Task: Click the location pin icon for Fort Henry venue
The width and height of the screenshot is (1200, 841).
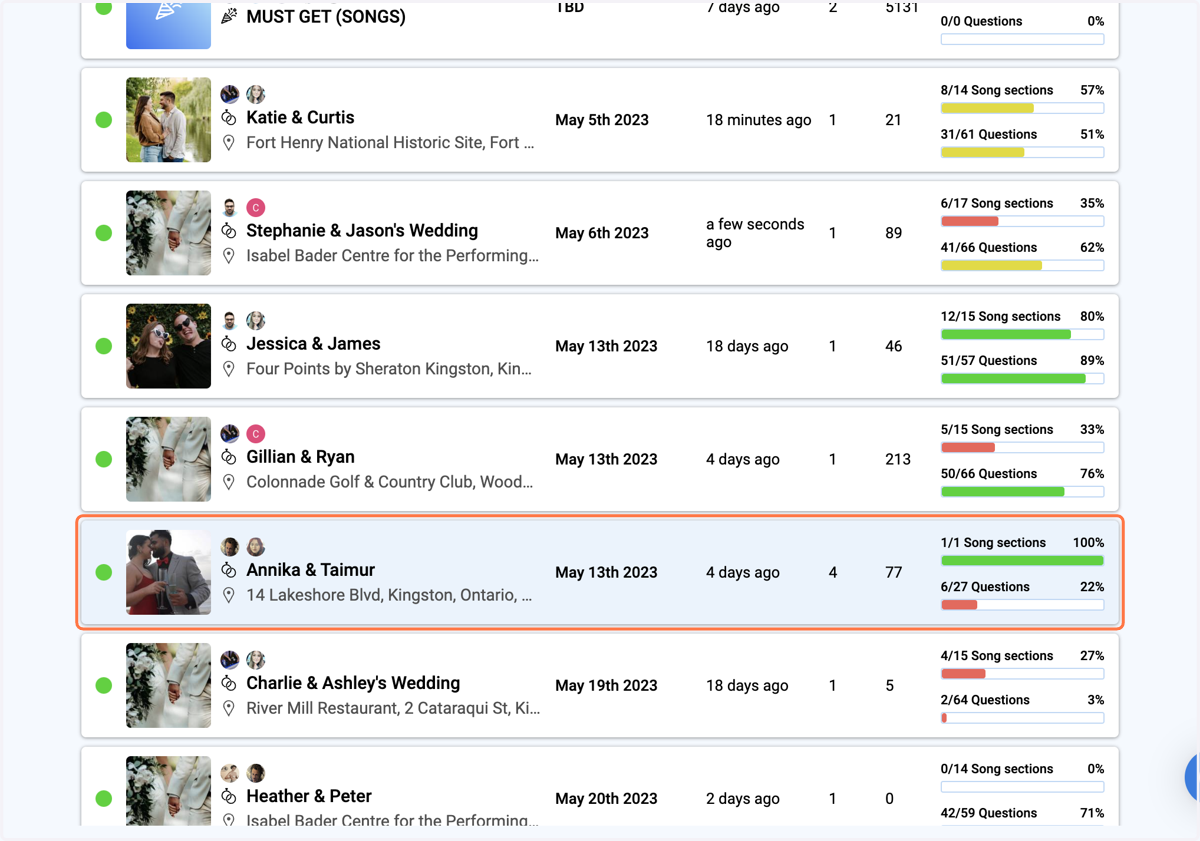Action: (229, 143)
